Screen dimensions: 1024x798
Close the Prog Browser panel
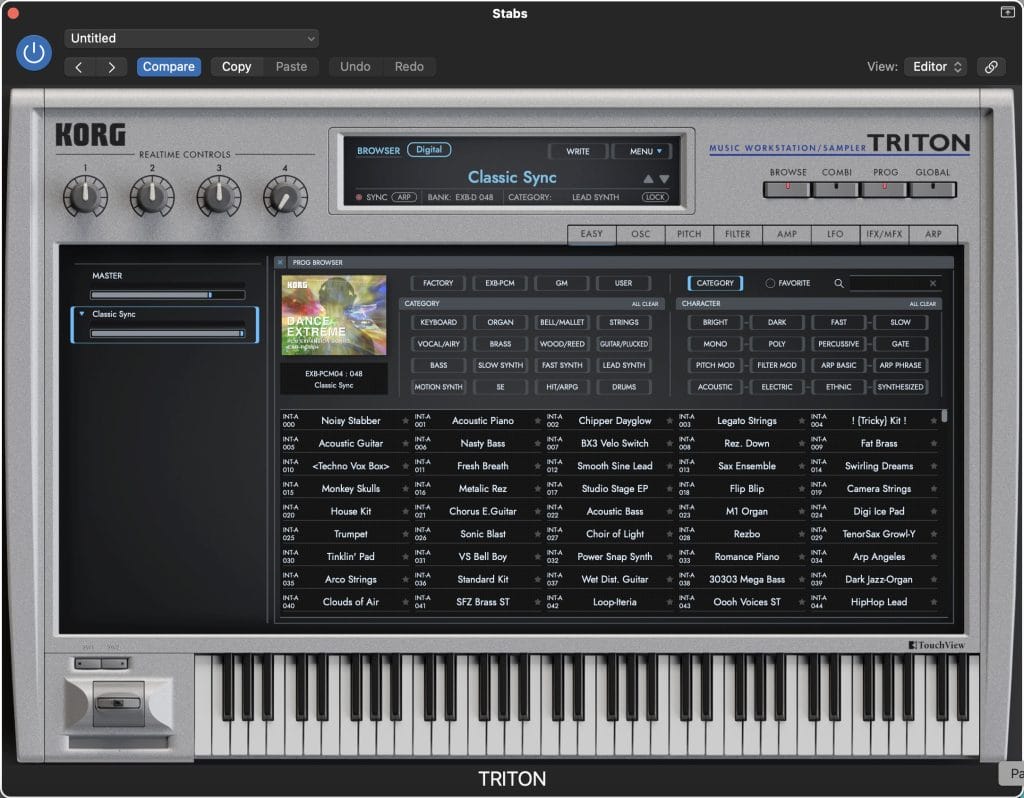pyautogui.click(x=280, y=262)
